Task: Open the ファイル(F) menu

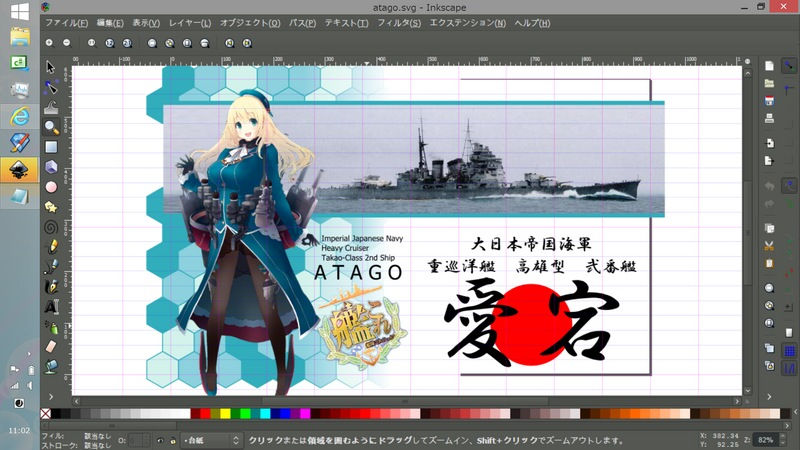Action: point(66,23)
